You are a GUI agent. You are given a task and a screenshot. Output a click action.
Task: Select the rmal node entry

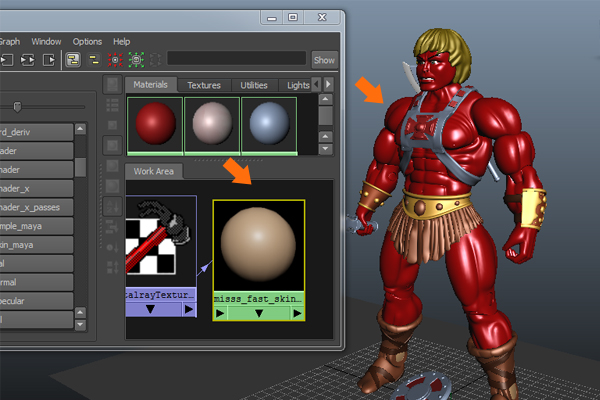[36, 282]
